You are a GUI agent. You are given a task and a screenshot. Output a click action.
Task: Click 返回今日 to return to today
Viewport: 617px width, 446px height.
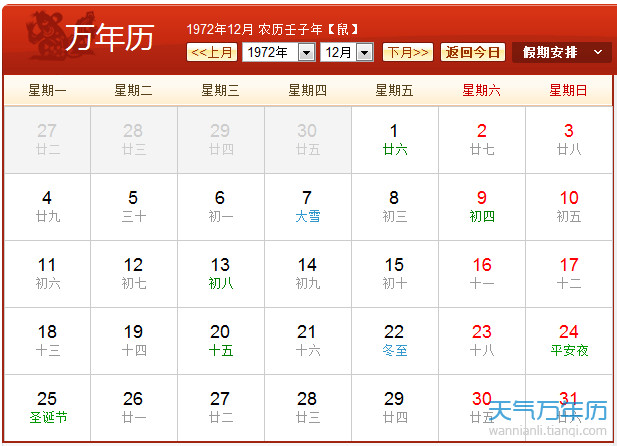(x=473, y=52)
